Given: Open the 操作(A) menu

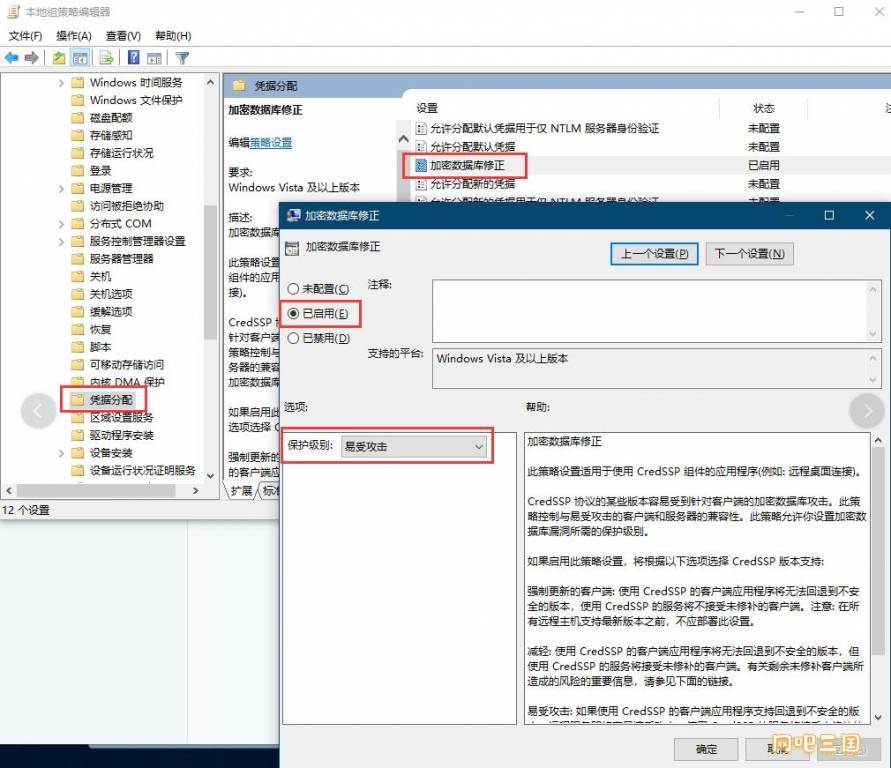Looking at the screenshot, I should point(73,36).
